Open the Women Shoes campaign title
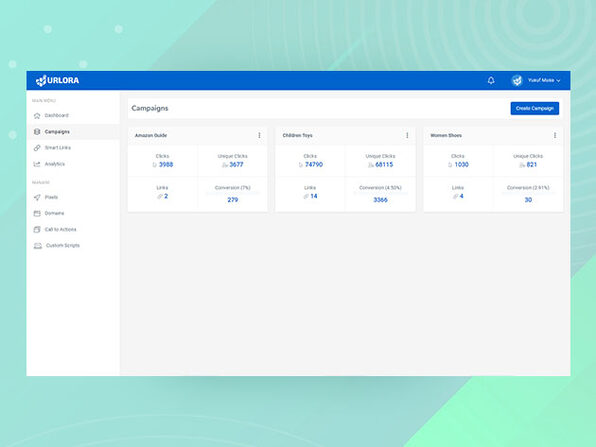This screenshot has width=596, height=447. [x=446, y=135]
